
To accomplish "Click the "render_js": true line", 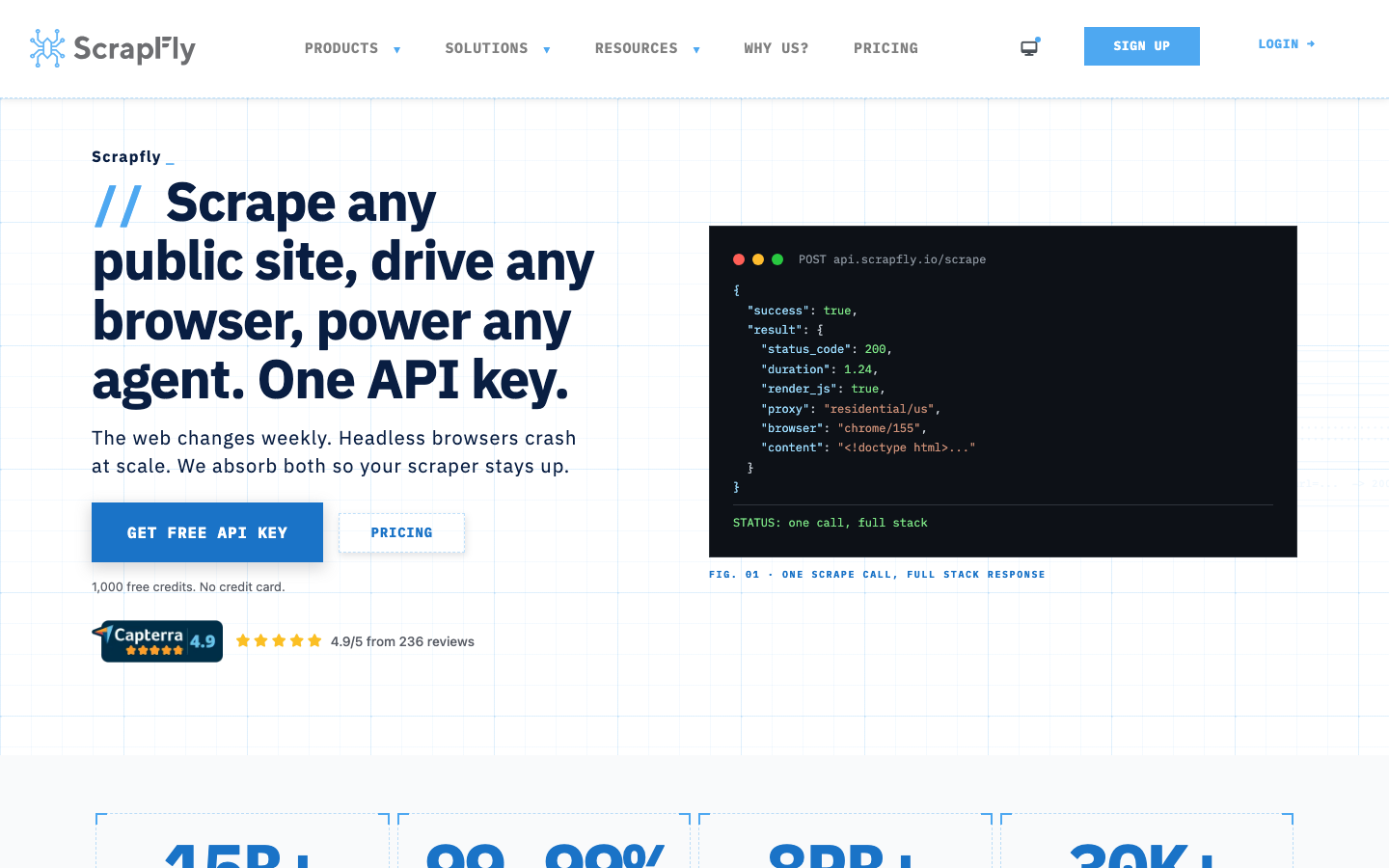I will tap(823, 389).
